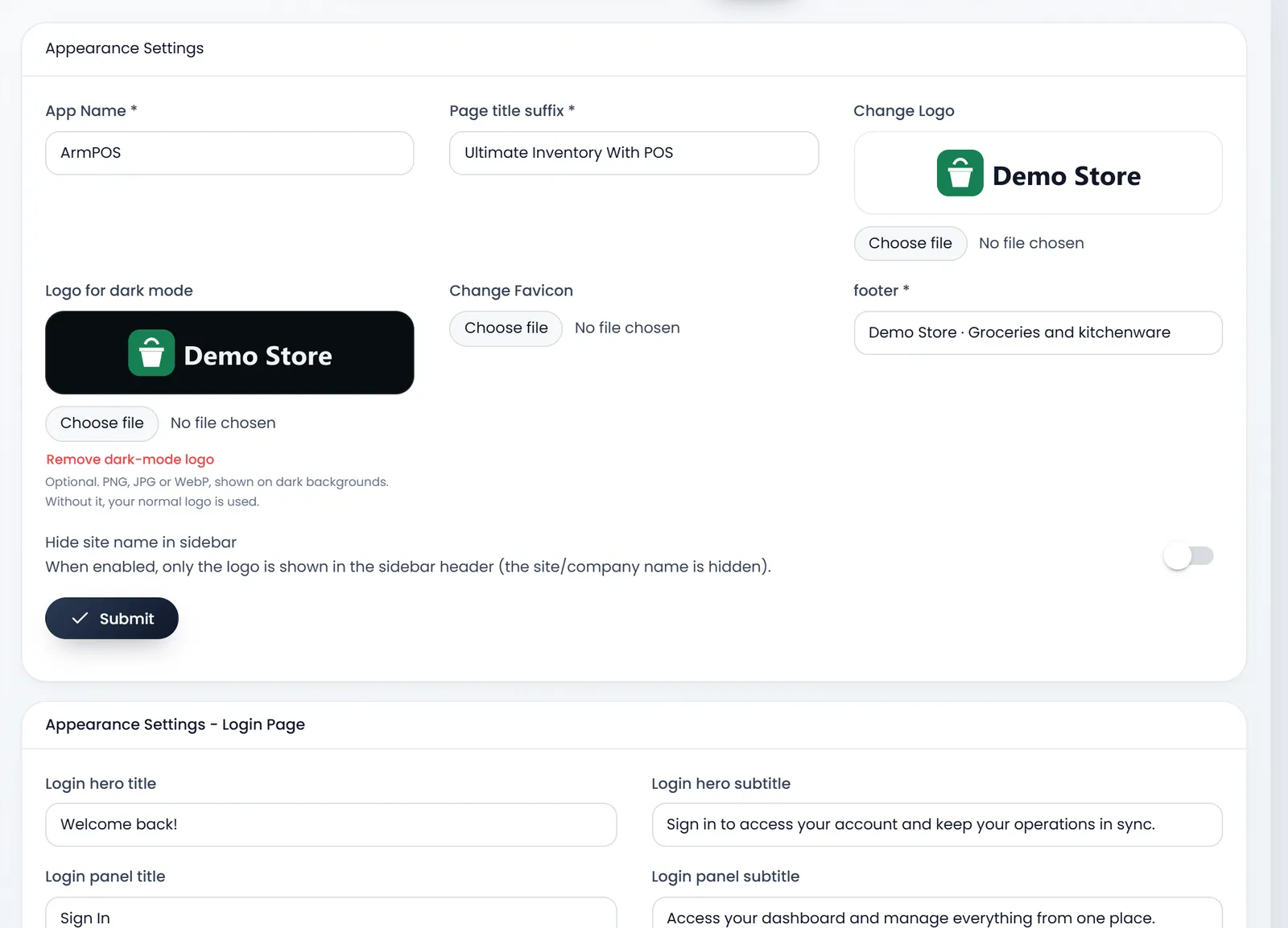The width and height of the screenshot is (1288, 928).
Task: Submit the appearance settings form
Action: pyautogui.click(x=112, y=618)
